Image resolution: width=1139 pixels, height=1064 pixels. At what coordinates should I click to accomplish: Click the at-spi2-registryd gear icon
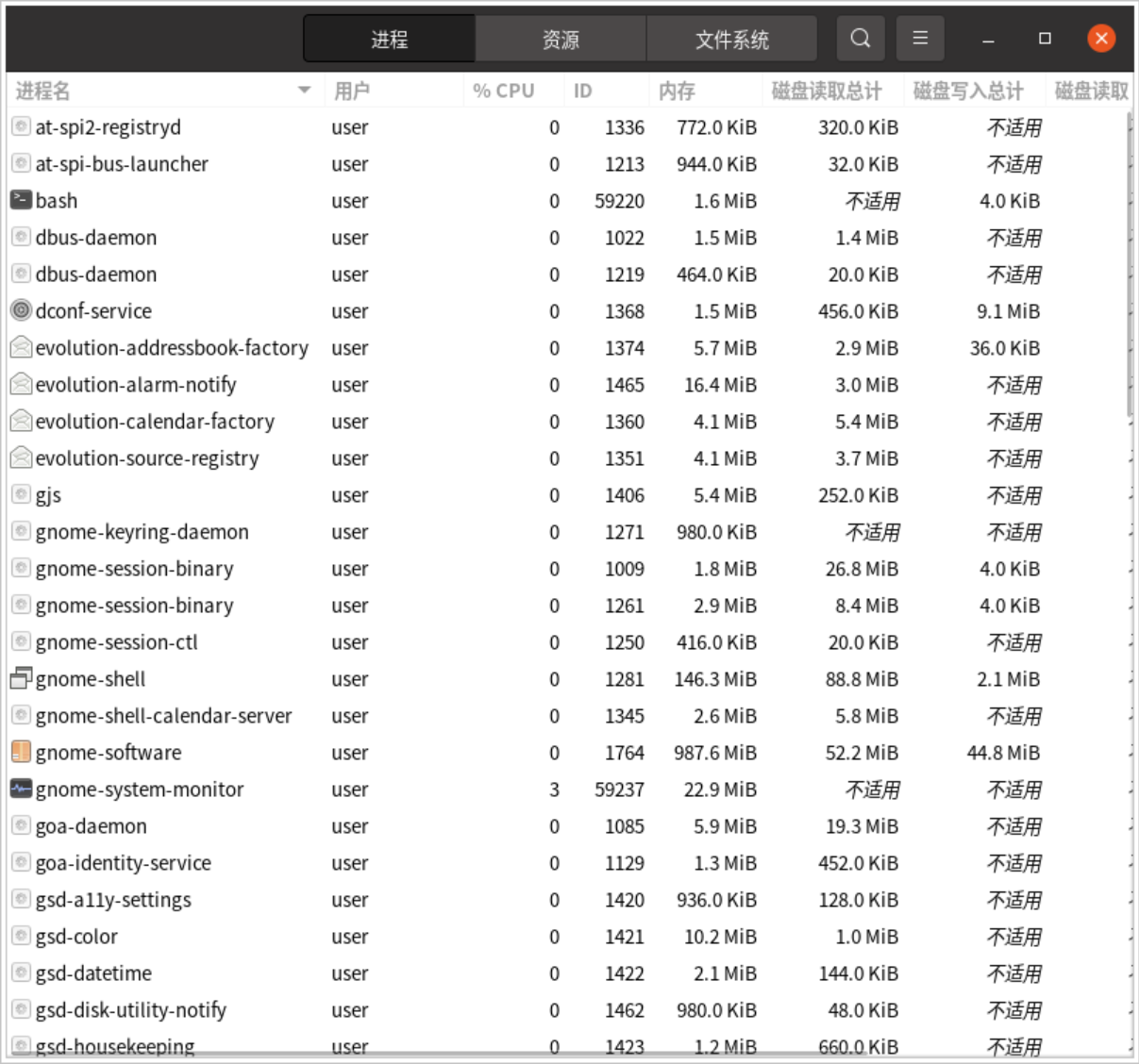point(21,126)
